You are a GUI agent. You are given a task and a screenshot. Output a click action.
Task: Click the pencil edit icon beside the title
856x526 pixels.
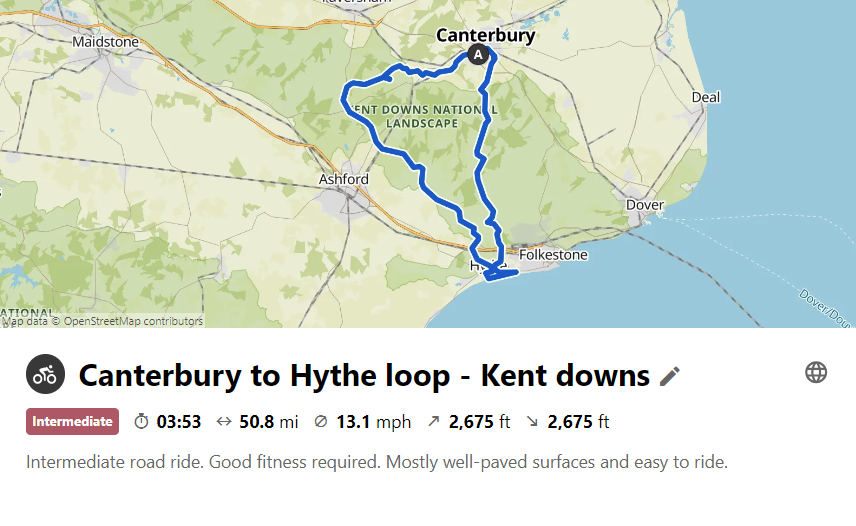tap(670, 376)
